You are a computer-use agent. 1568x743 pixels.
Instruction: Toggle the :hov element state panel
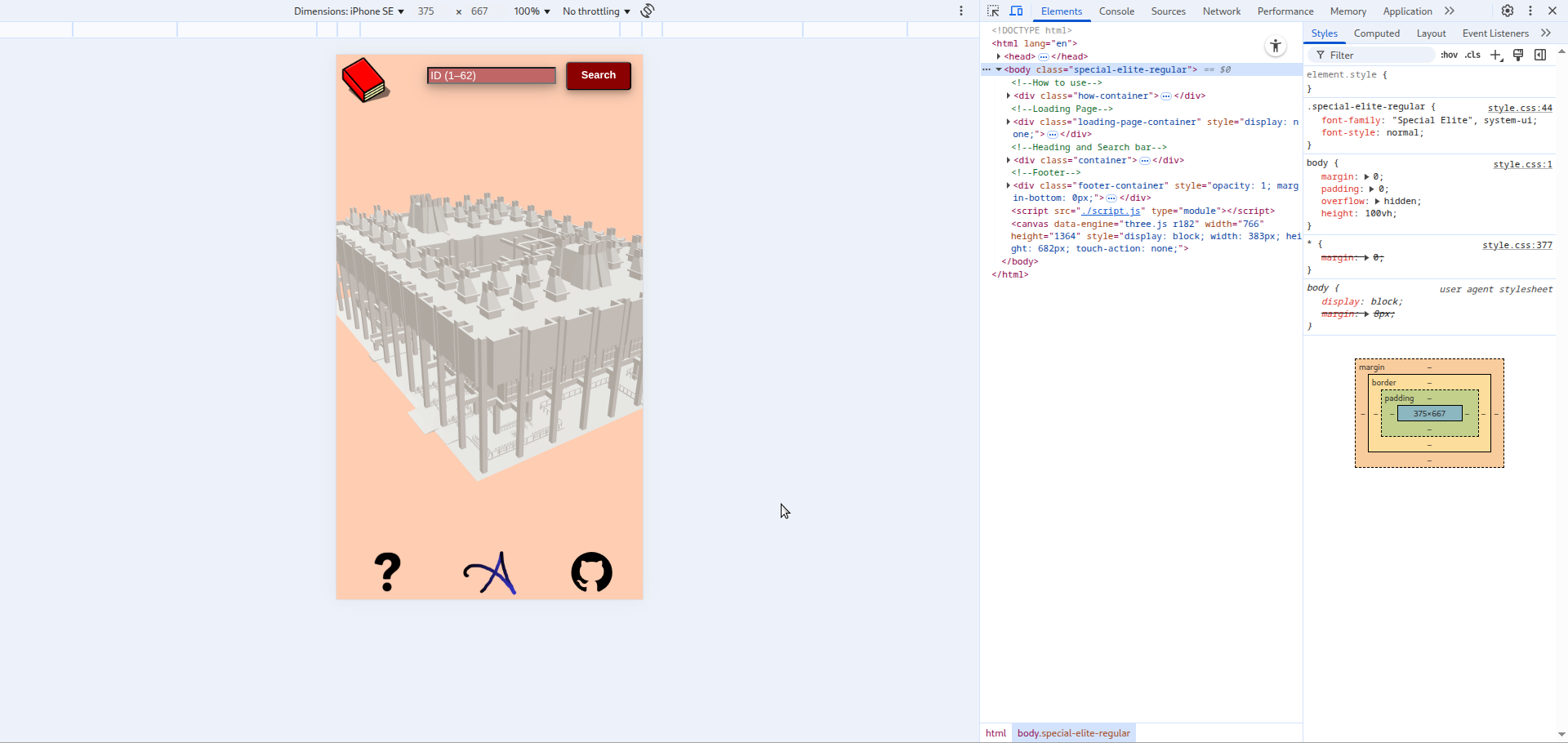click(1449, 55)
